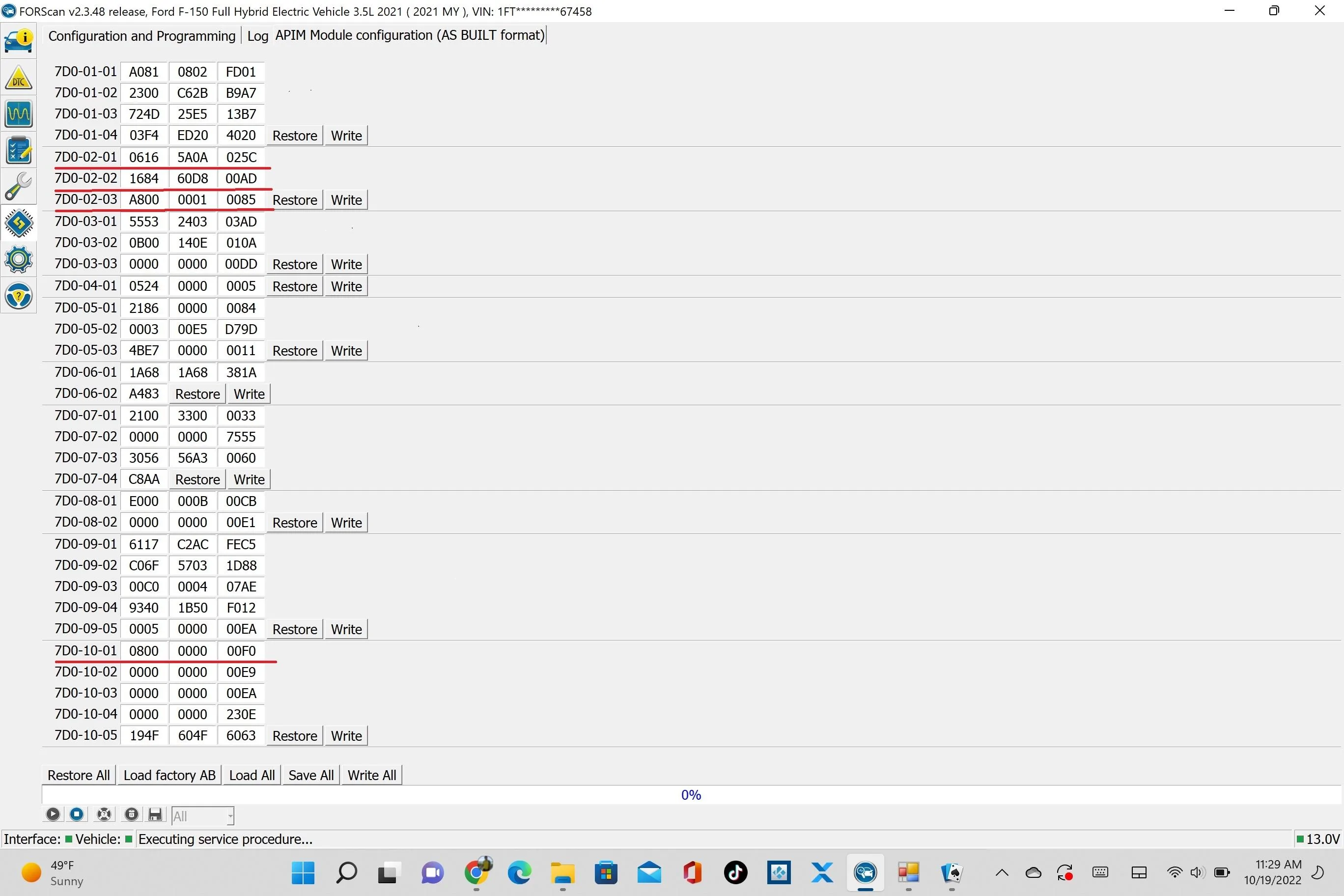Switch to the Log tab
The width and height of the screenshot is (1344, 896).
click(257, 36)
